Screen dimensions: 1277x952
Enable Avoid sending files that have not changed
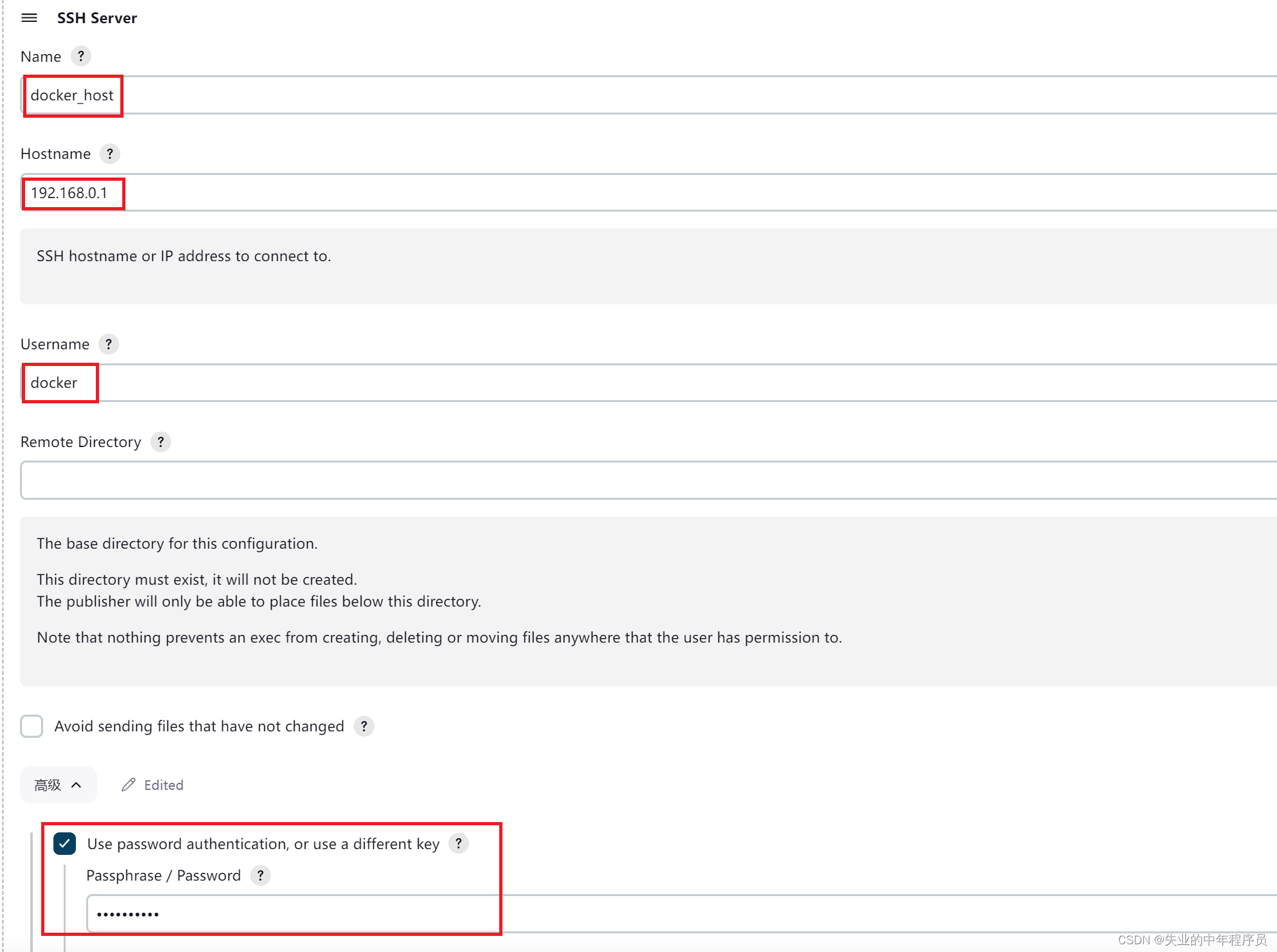point(31,726)
